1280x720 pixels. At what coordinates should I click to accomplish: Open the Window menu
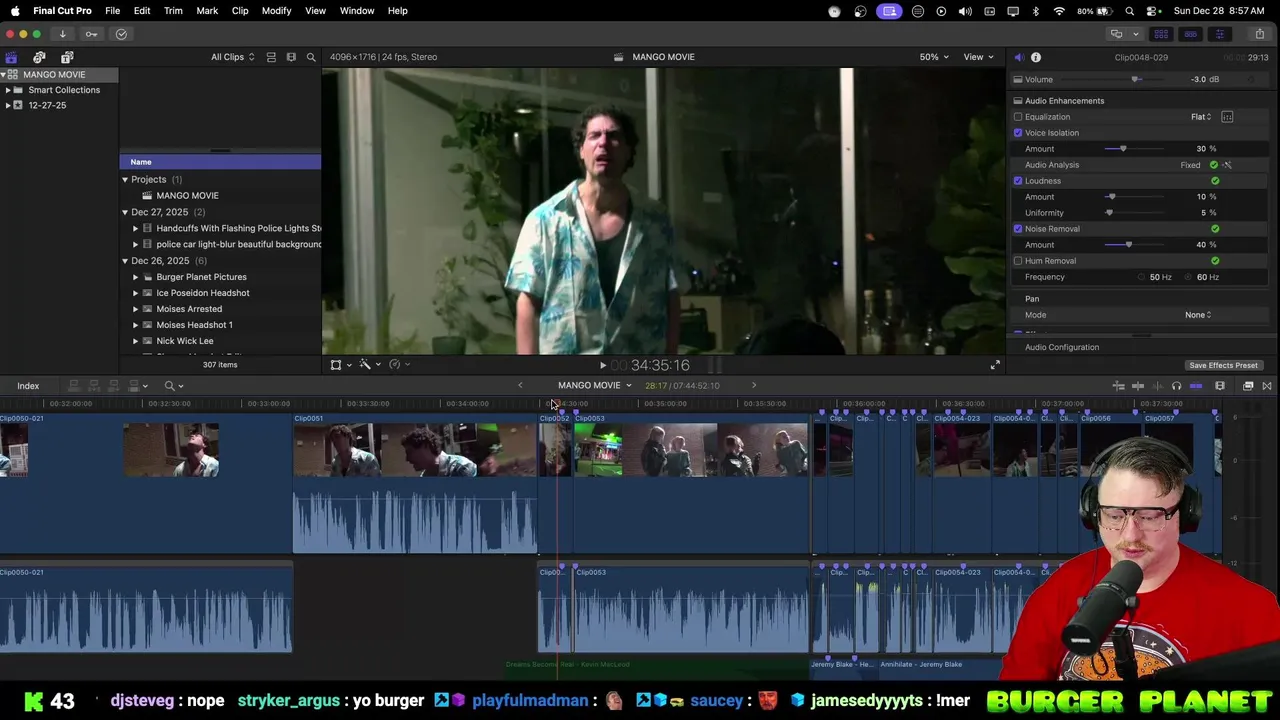click(x=357, y=11)
